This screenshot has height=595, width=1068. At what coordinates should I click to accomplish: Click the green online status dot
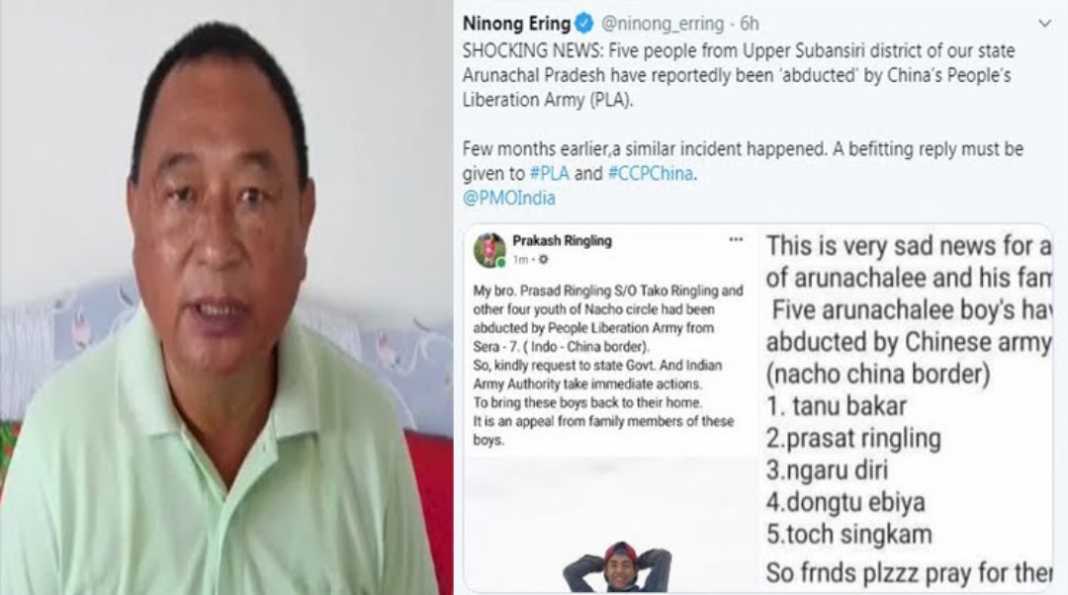(501, 263)
